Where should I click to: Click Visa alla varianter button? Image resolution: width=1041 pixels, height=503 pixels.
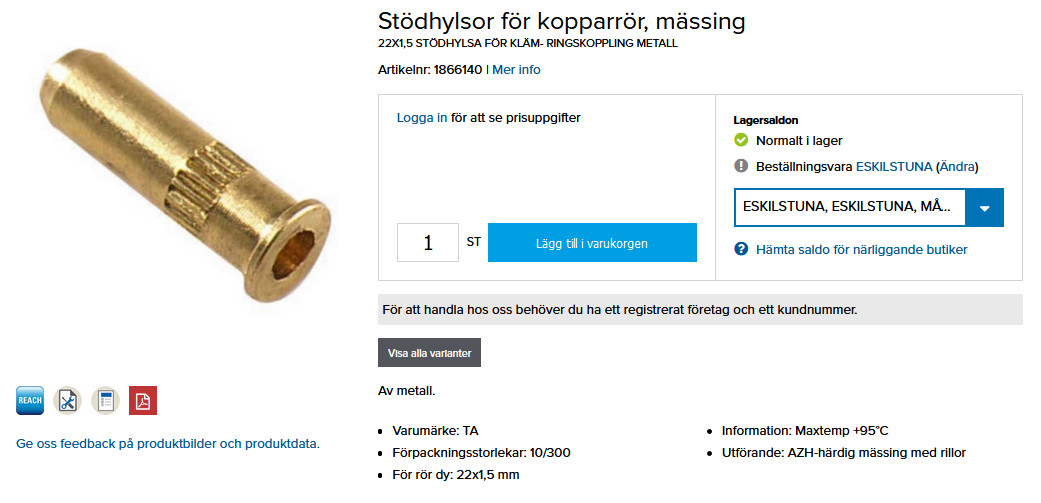[428, 353]
